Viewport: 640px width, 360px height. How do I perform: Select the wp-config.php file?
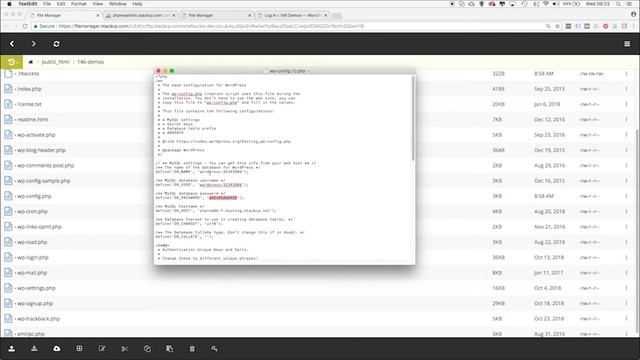click(34, 196)
